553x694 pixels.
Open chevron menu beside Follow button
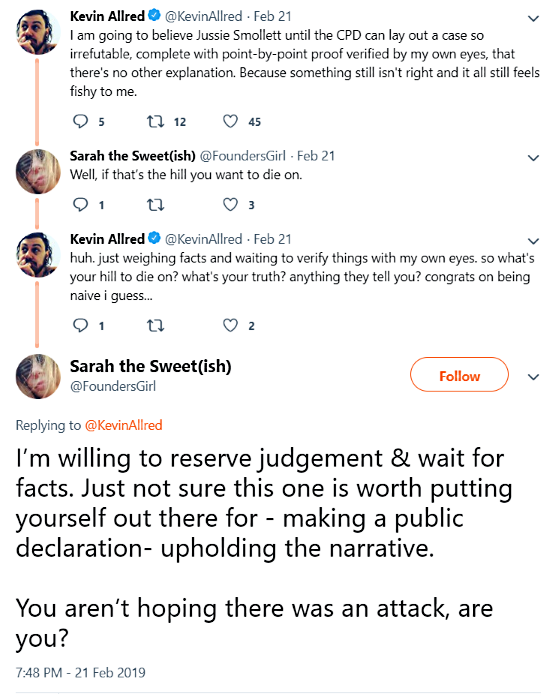(534, 377)
